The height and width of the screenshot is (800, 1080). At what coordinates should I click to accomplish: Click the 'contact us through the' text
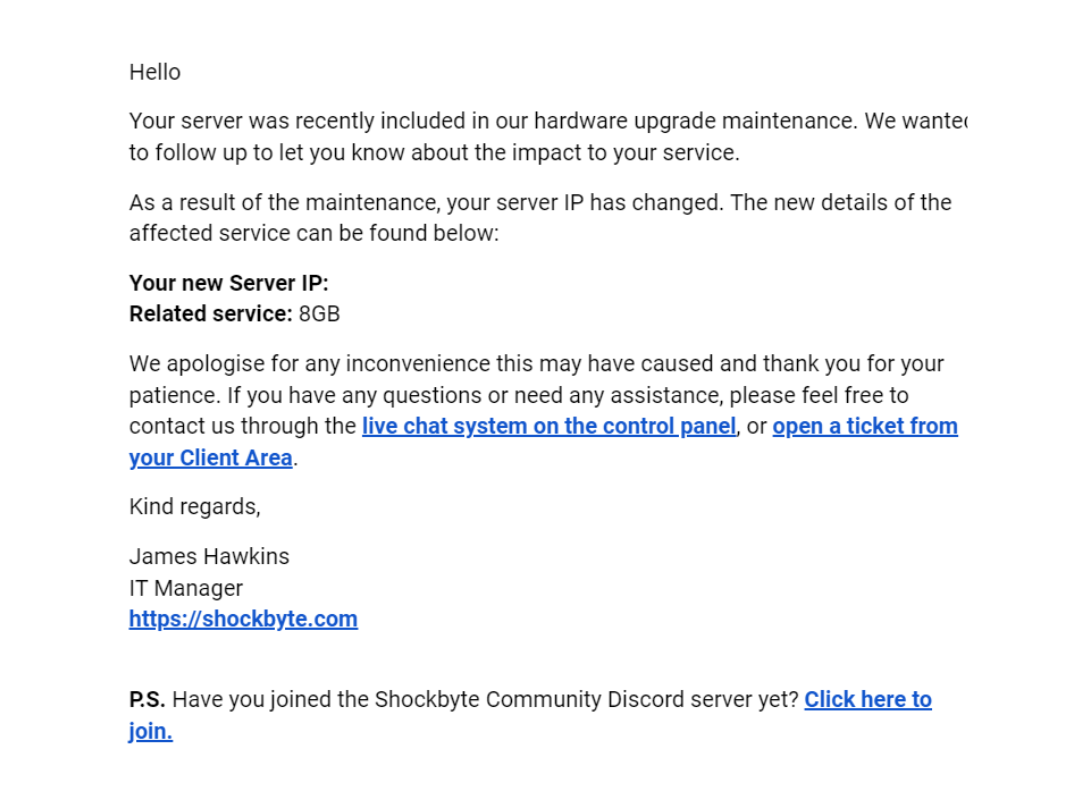pos(242,426)
